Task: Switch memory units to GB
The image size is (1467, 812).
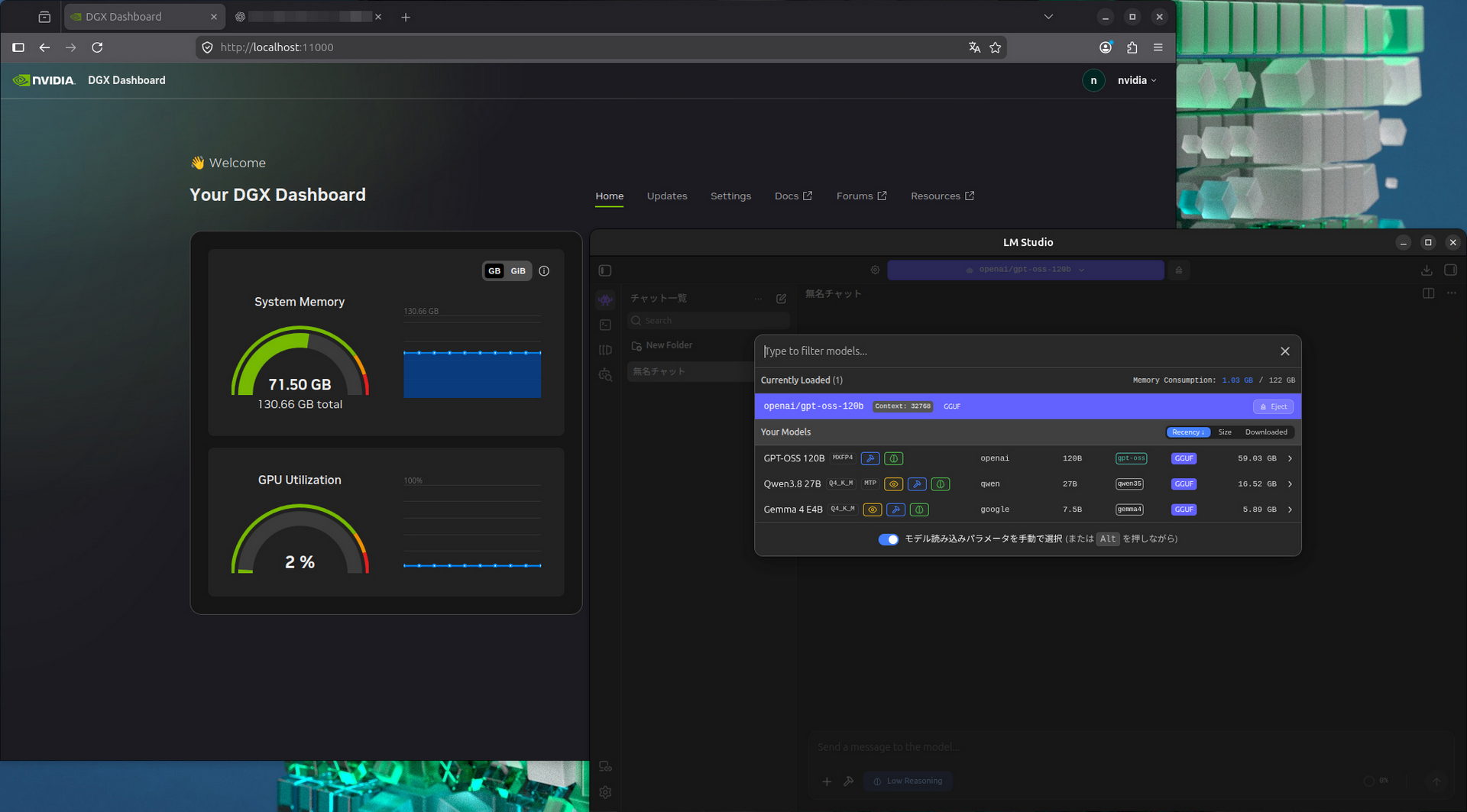Action: [494, 271]
